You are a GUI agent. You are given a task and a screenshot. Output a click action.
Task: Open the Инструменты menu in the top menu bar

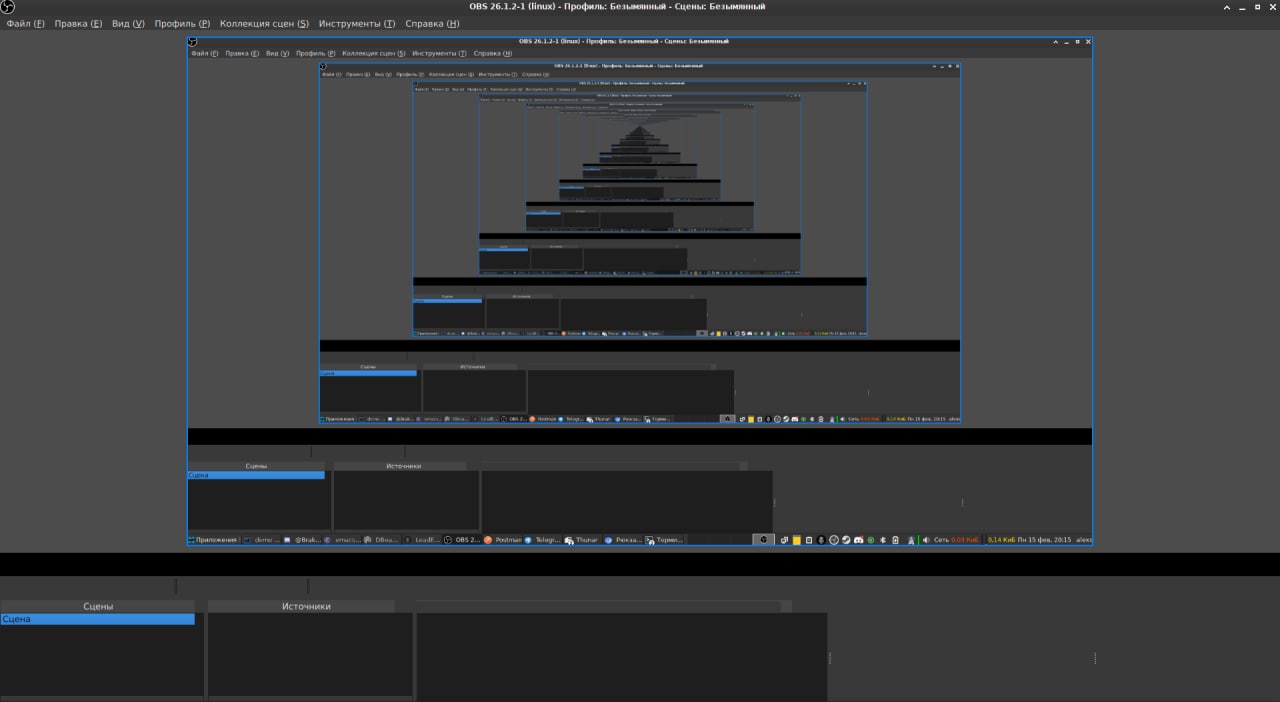pyautogui.click(x=357, y=23)
